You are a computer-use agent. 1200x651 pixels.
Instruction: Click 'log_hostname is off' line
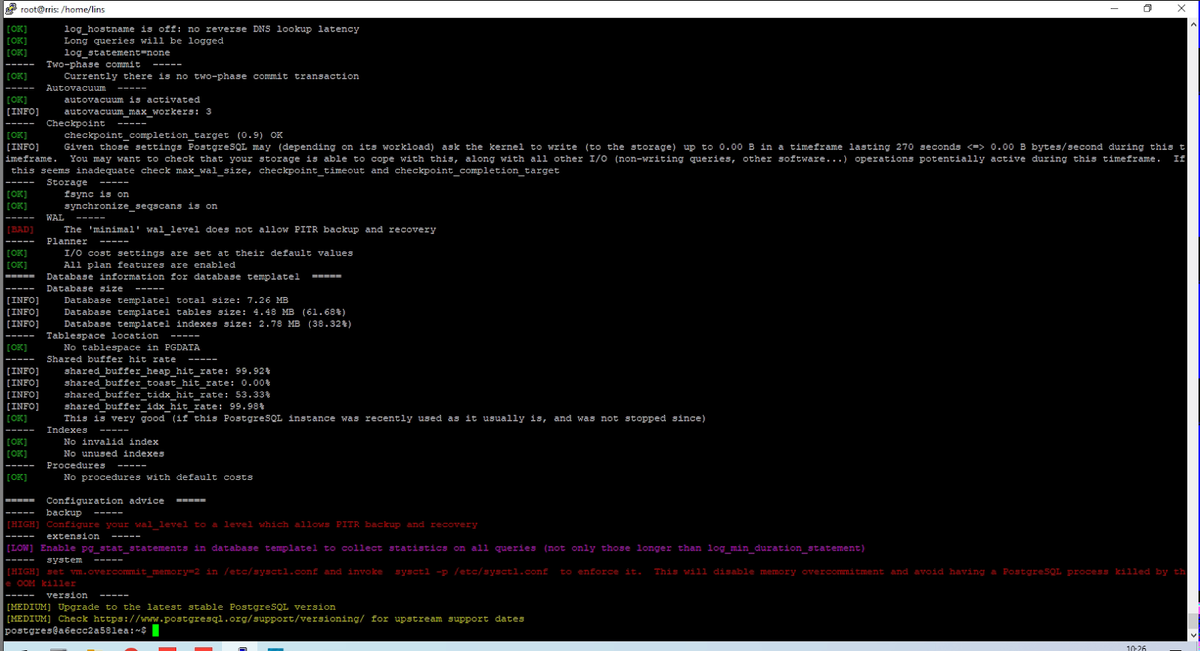(211, 29)
